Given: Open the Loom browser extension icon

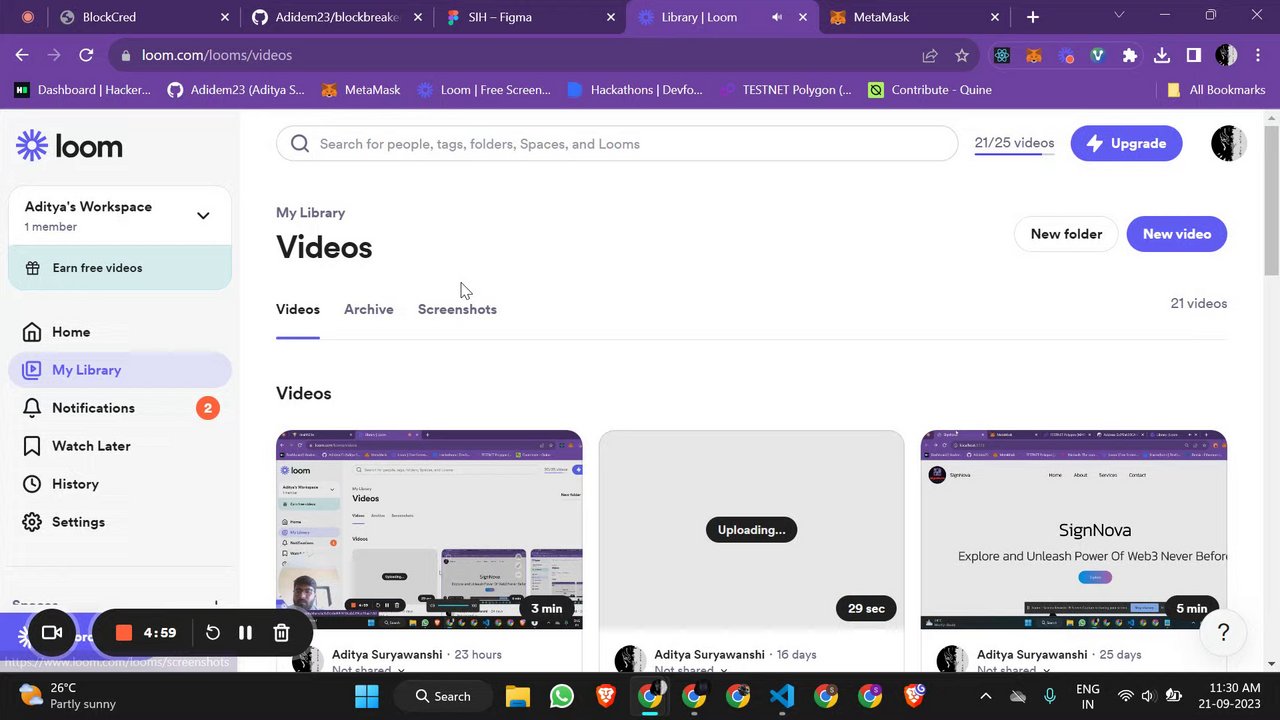Looking at the screenshot, I should 1066,55.
